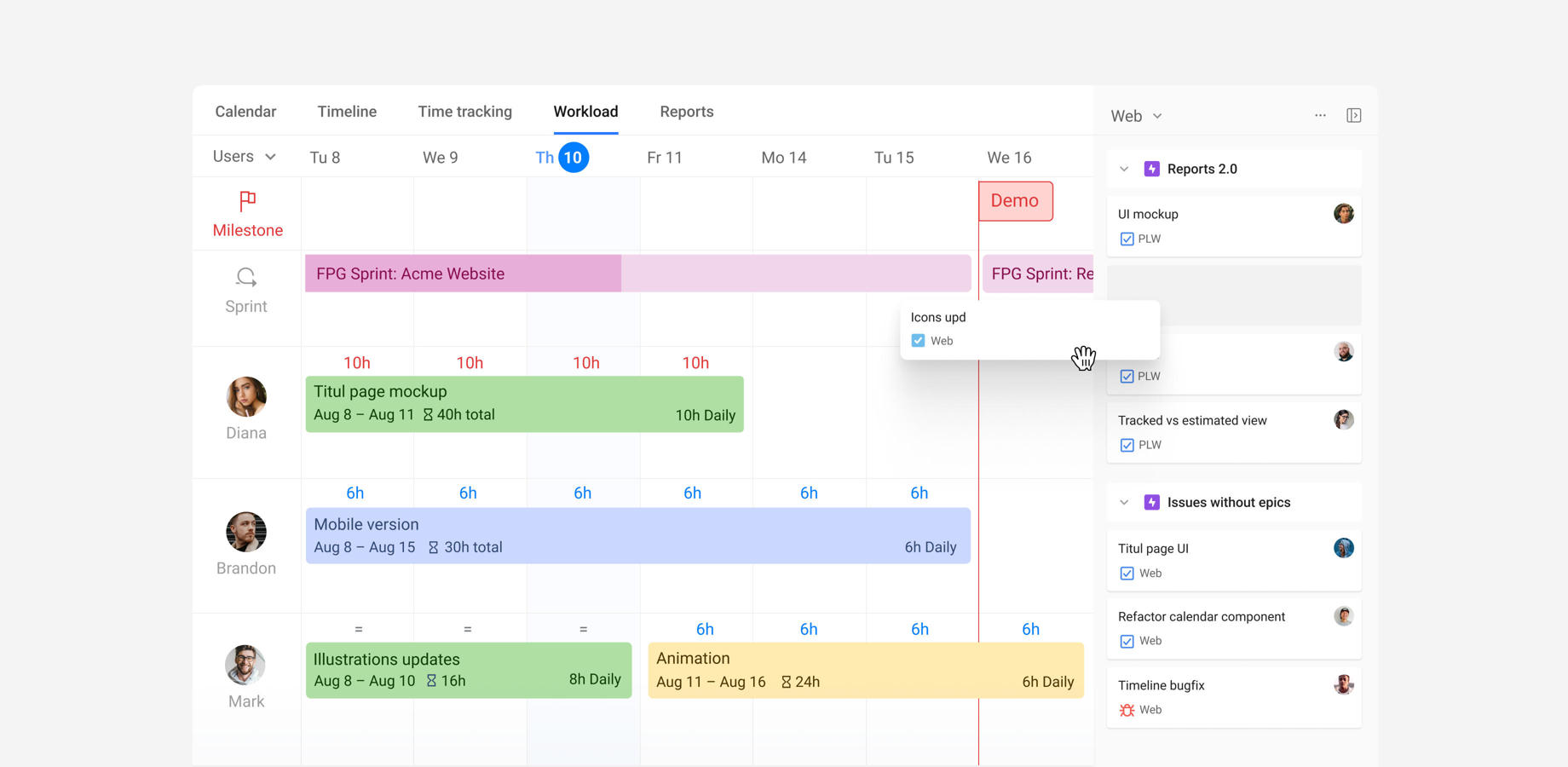Screen dimensions: 1568x767
Task: Click the red bug icon on Timeline bugfix
Action: click(1127, 709)
